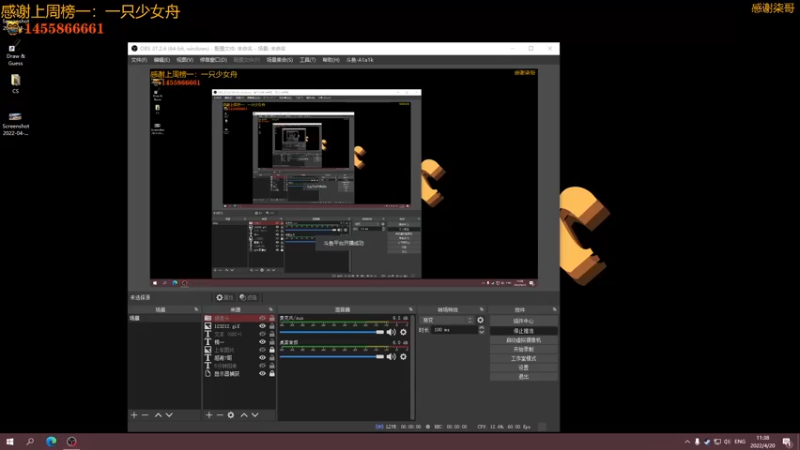This screenshot has width=800, height=450.
Task: Unlock the 显示器捕获 source
Action: (x=272, y=373)
